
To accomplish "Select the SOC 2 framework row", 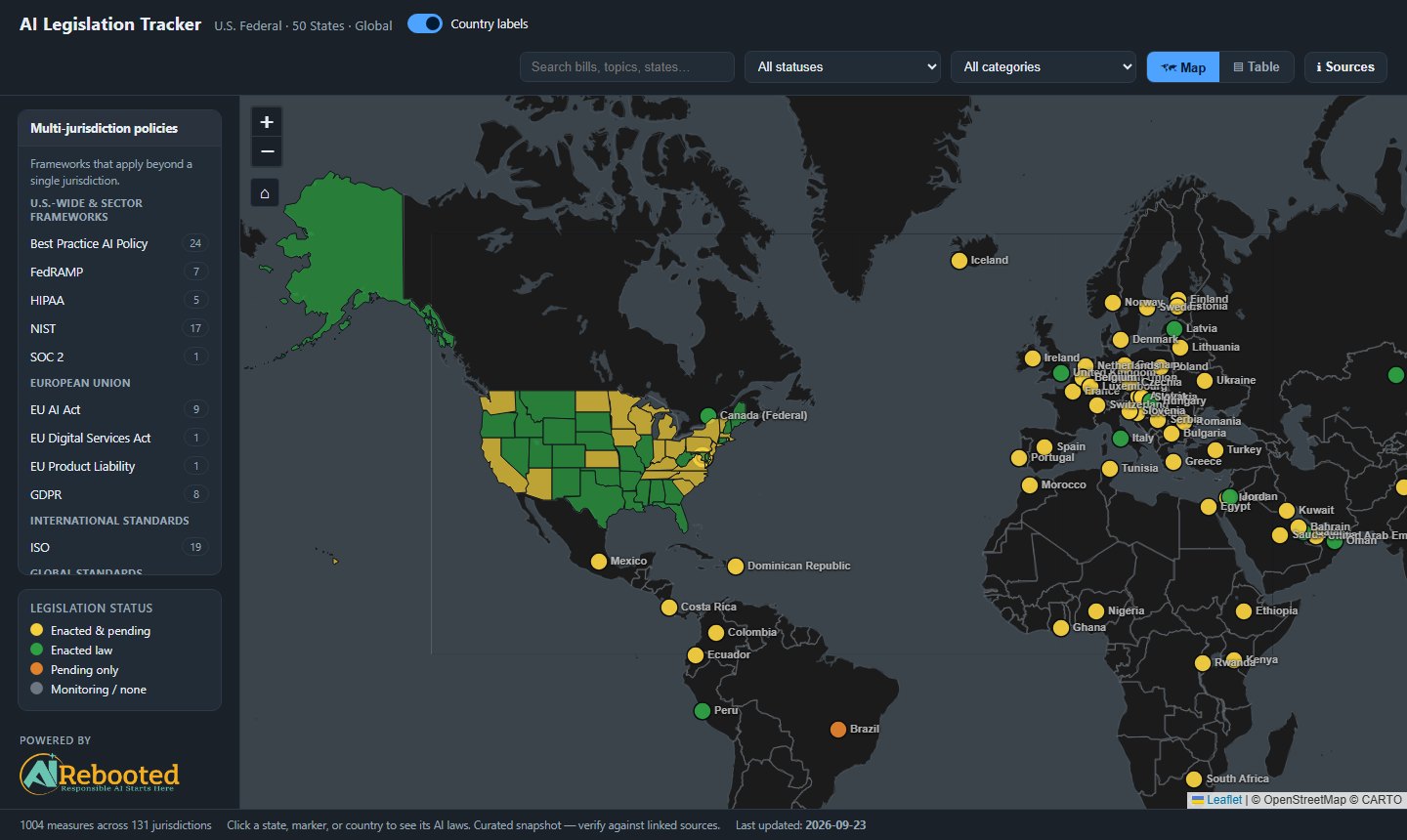I will click(x=119, y=357).
